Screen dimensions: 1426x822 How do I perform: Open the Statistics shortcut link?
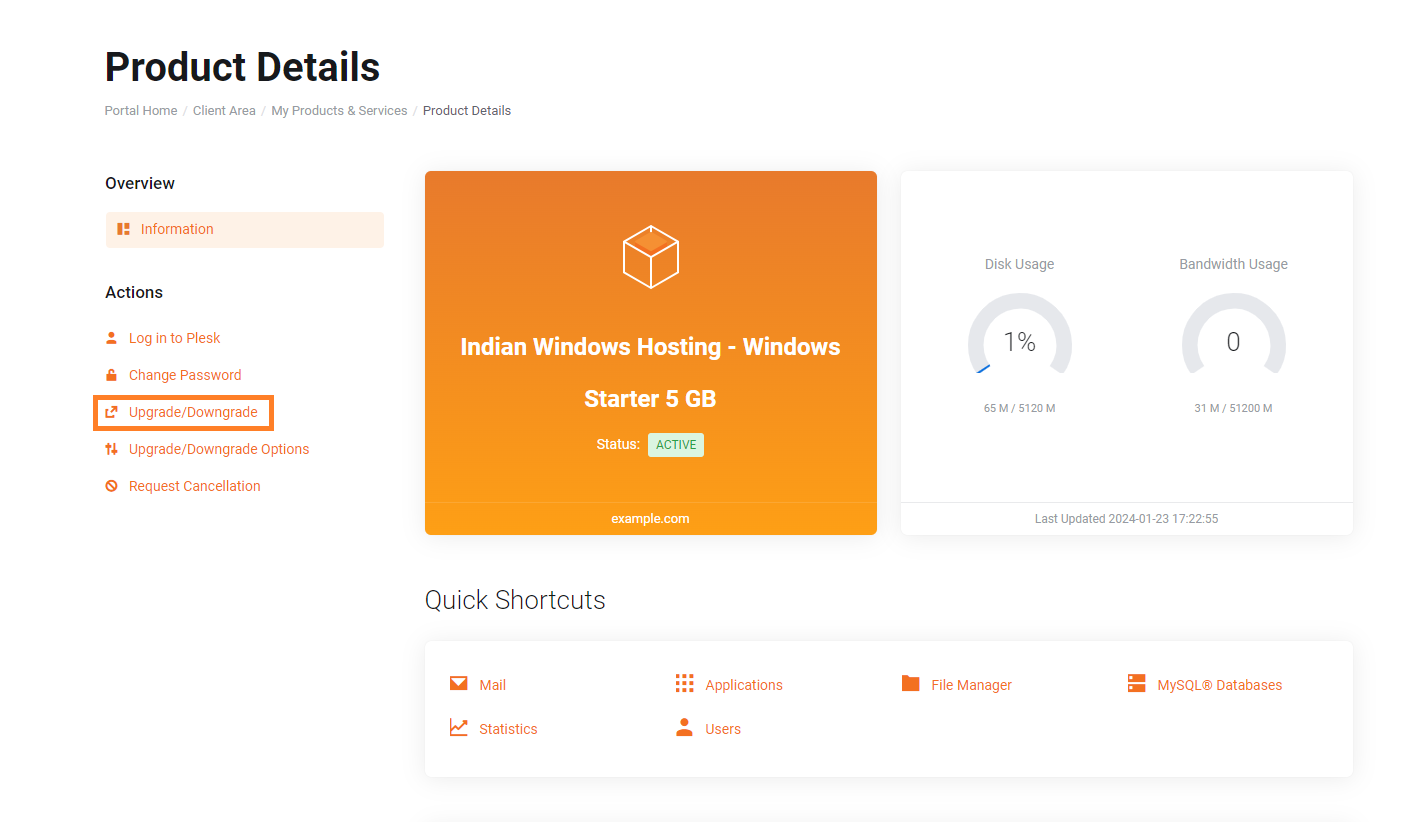pyautogui.click(x=508, y=729)
